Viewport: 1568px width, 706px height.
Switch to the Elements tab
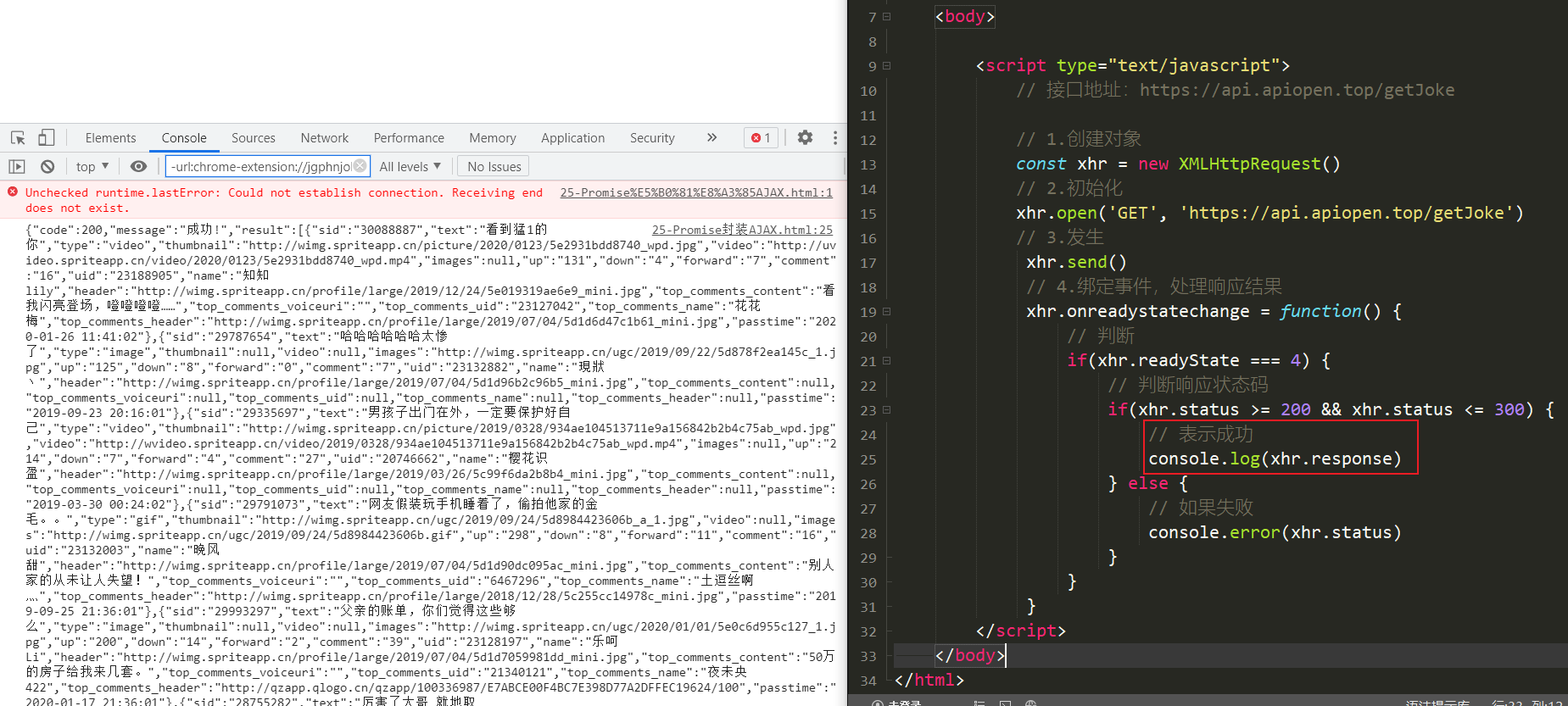(x=110, y=137)
